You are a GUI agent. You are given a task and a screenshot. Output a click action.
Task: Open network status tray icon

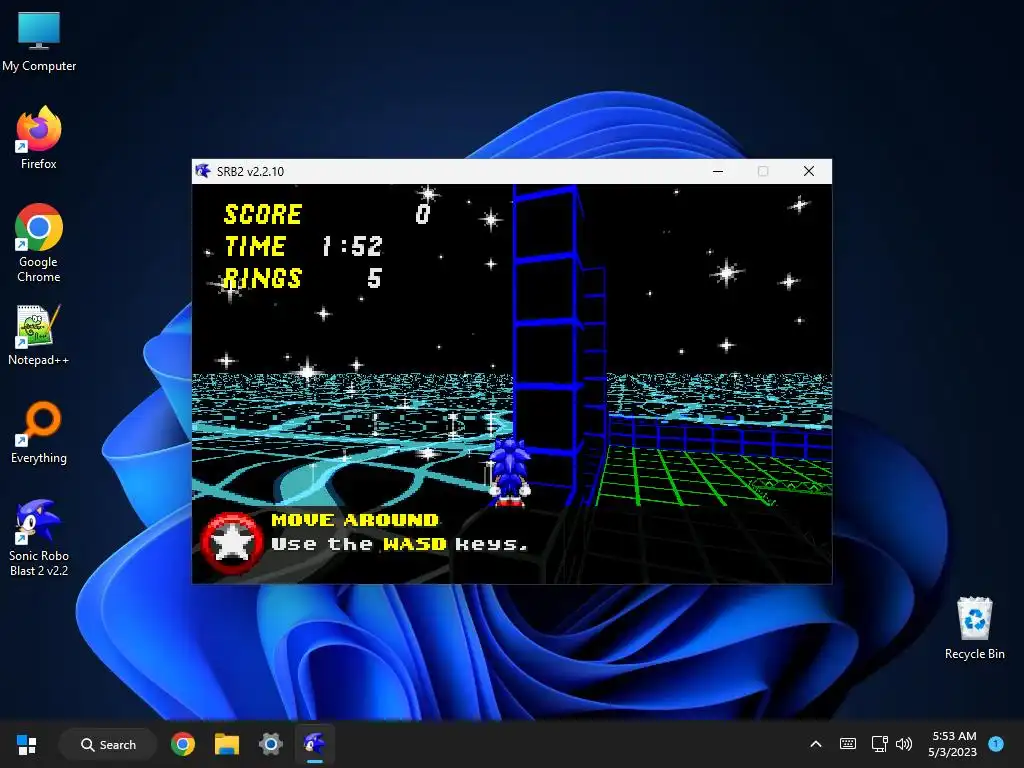(879, 744)
